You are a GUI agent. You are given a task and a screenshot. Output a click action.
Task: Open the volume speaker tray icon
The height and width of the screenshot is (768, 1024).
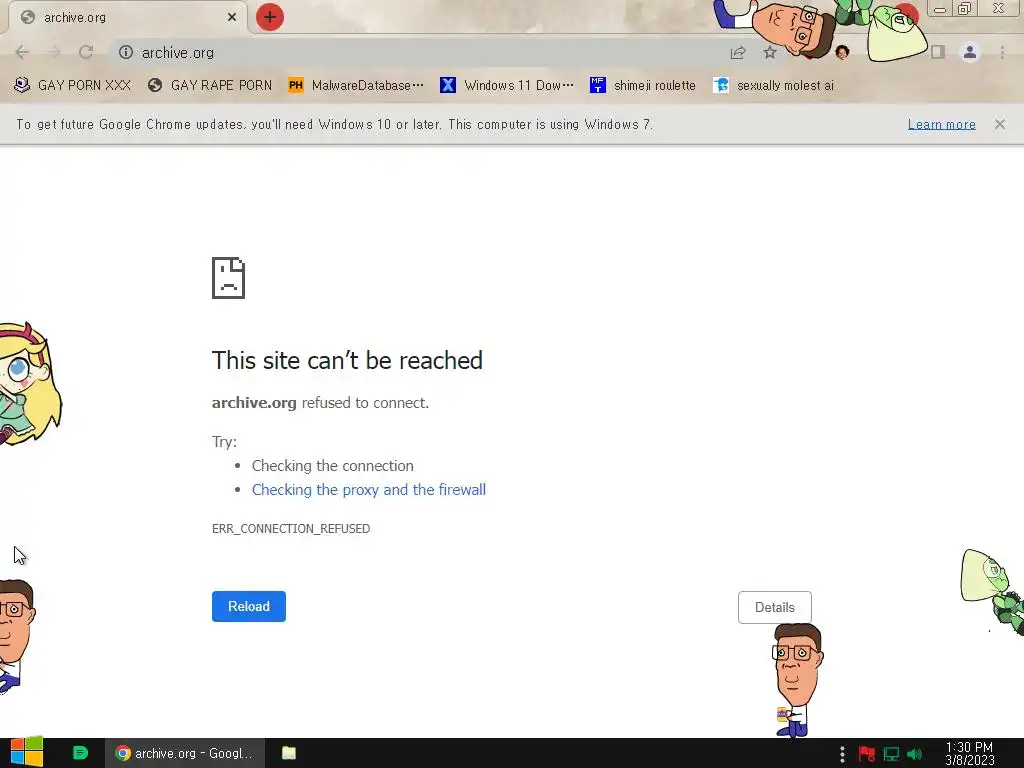[x=914, y=754]
